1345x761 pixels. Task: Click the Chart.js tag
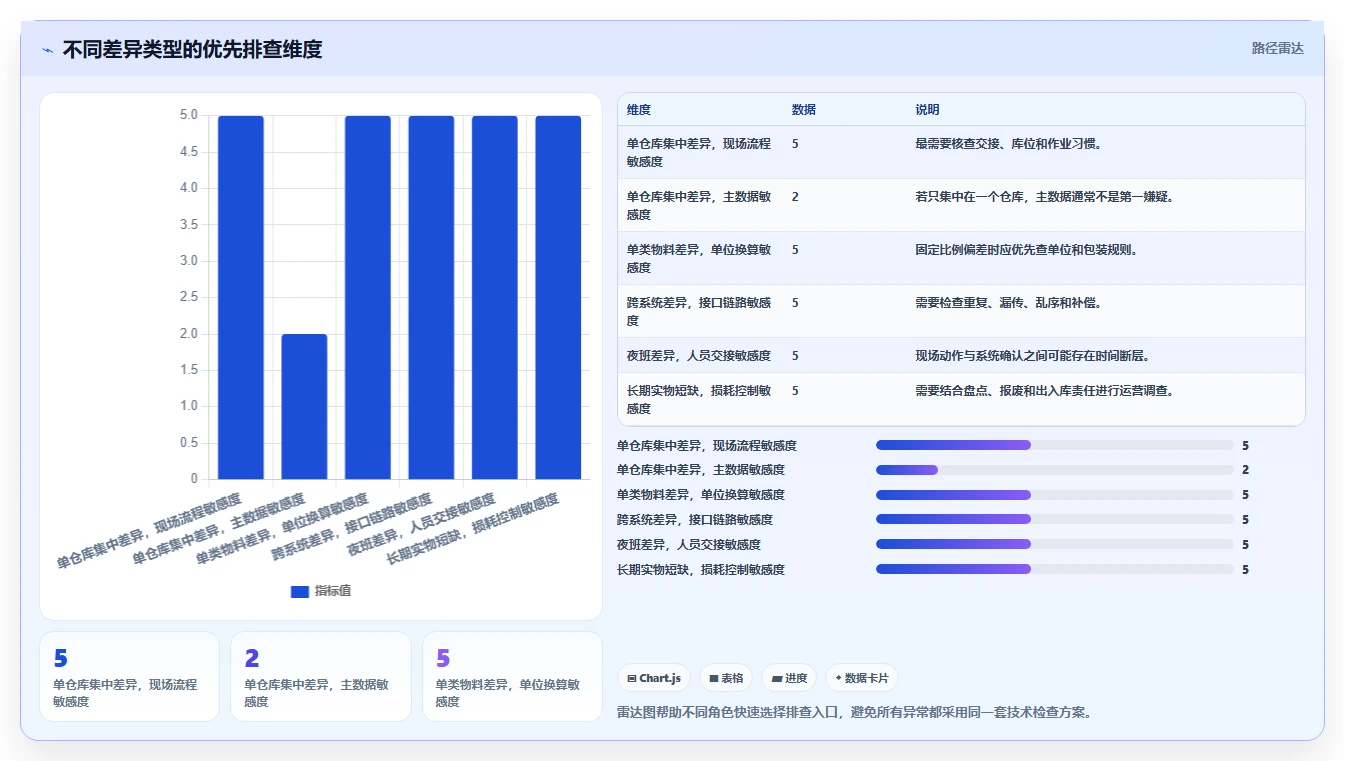tap(654, 678)
